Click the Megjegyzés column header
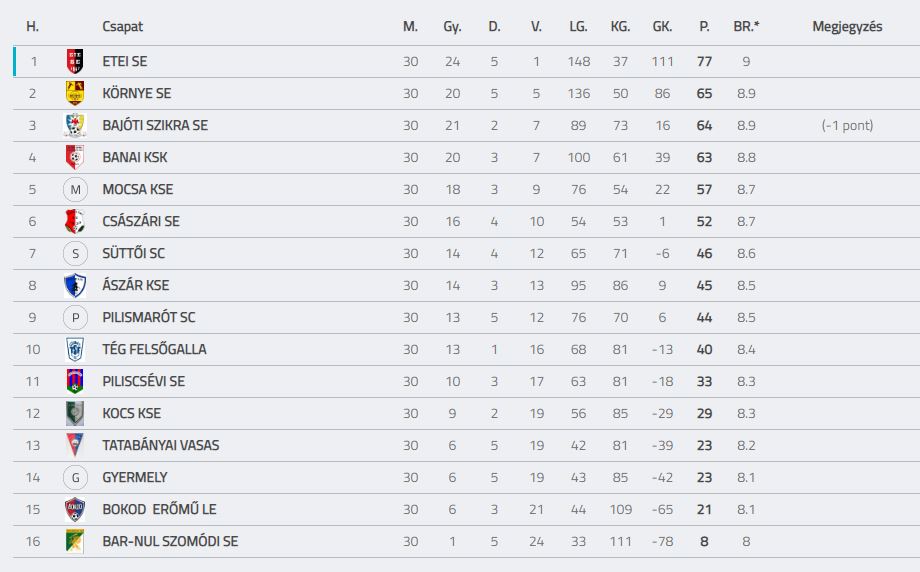The image size is (920, 572). click(847, 26)
